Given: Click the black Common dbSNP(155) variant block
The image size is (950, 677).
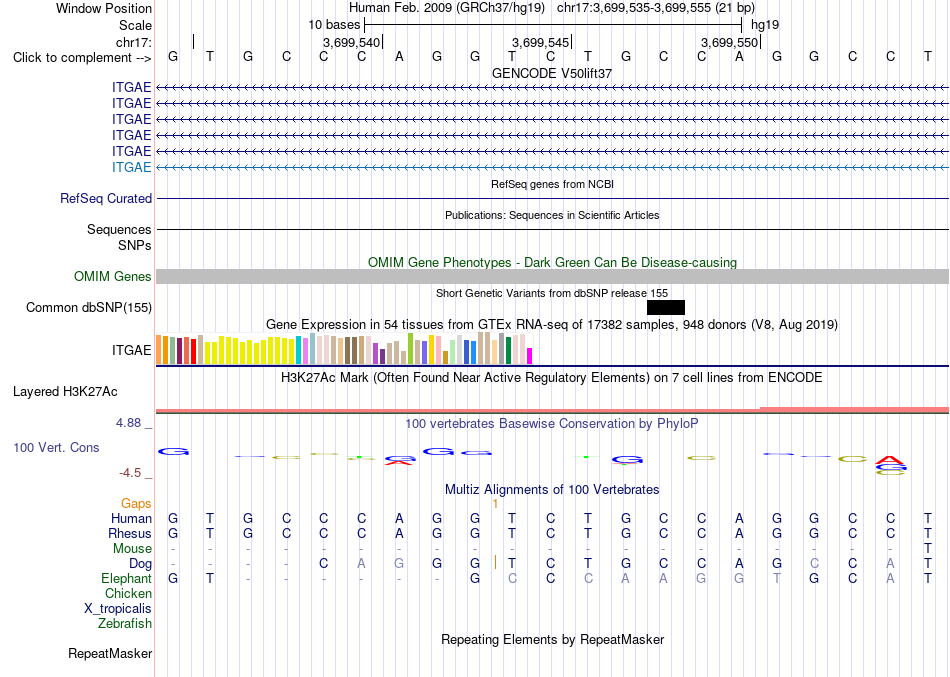Looking at the screenshot, I should (x=666, y=307).
